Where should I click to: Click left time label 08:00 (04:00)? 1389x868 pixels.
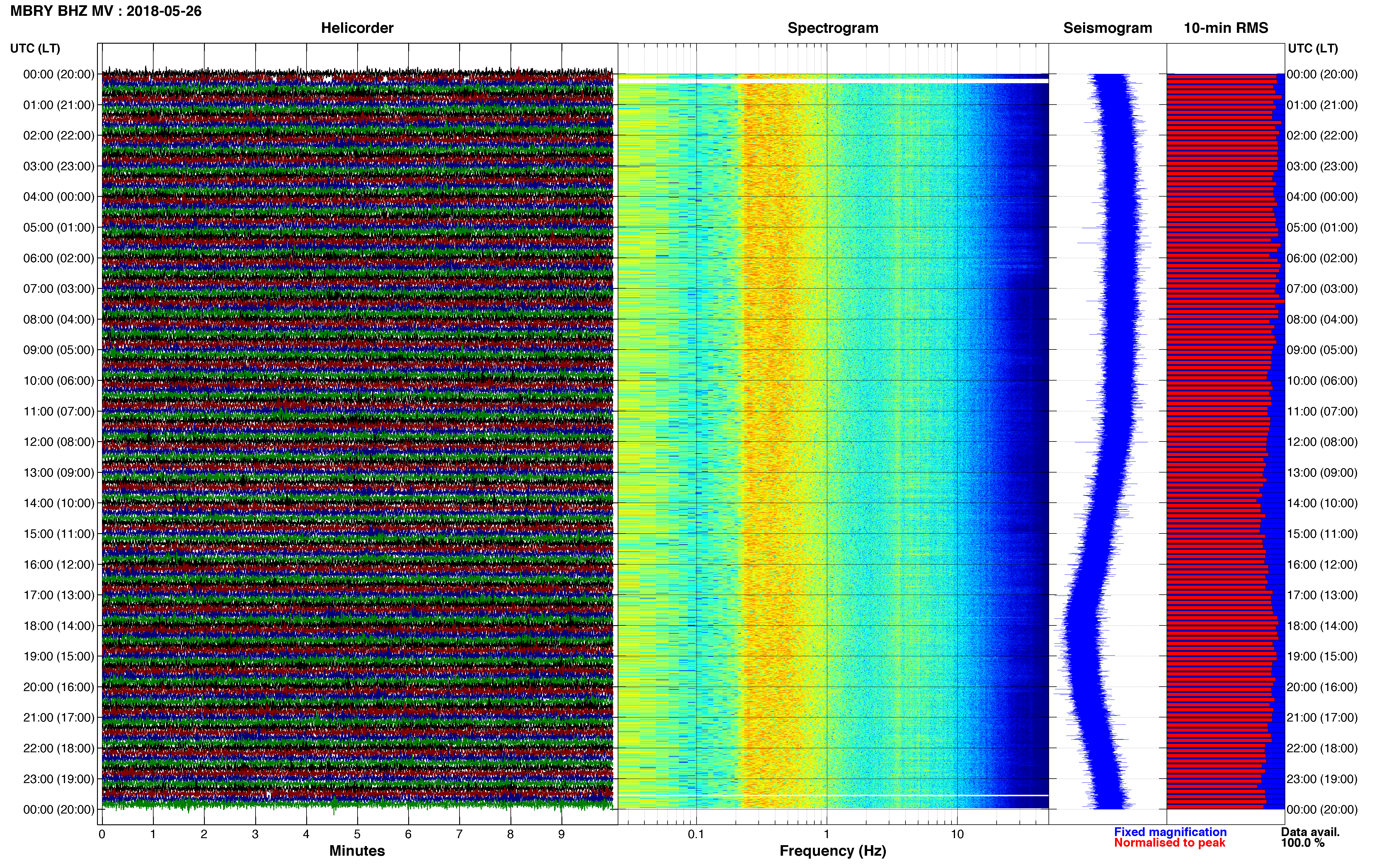tap(59, 319)
